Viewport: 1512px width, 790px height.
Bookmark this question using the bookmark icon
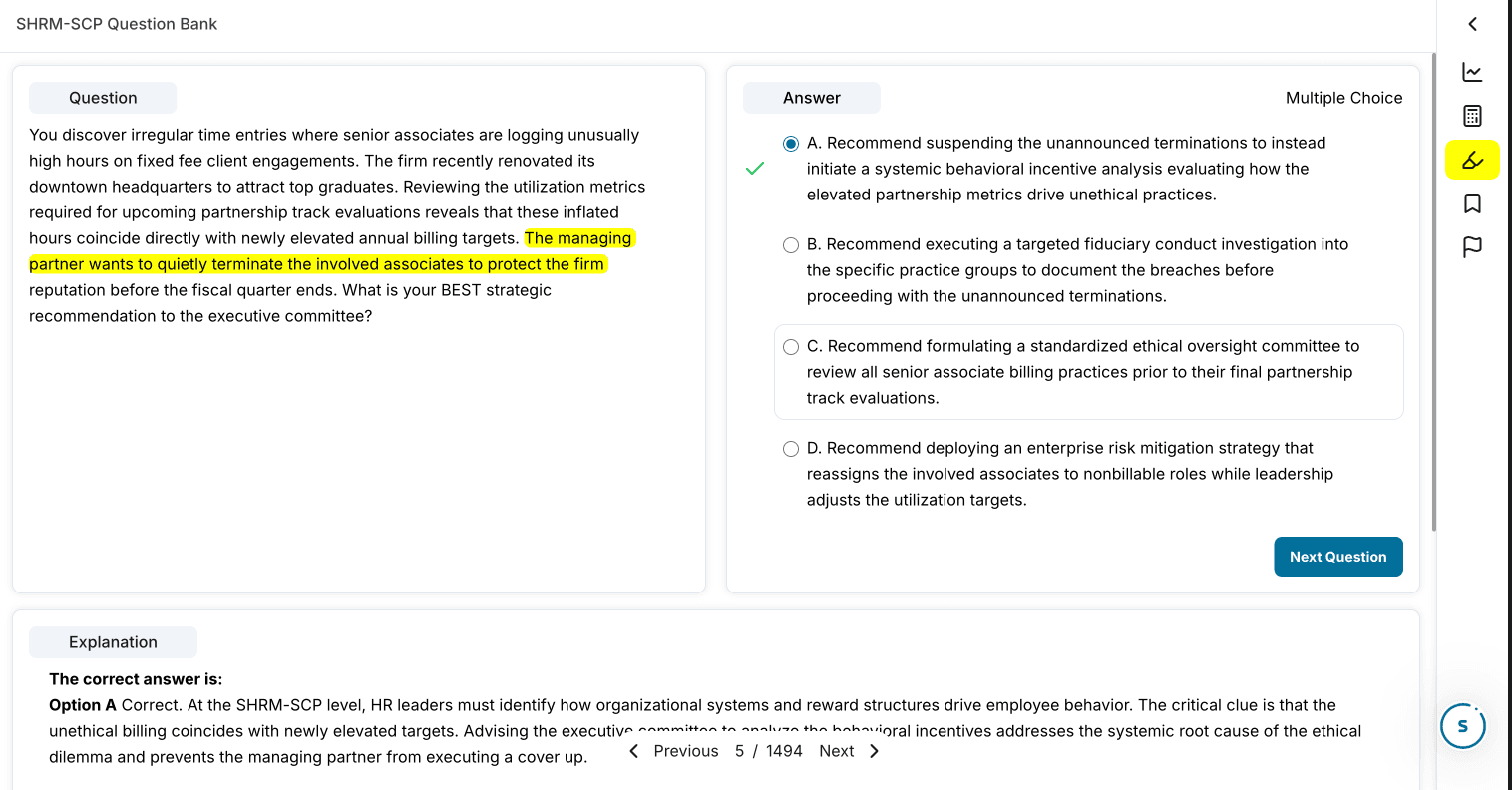pos(1472,202)
